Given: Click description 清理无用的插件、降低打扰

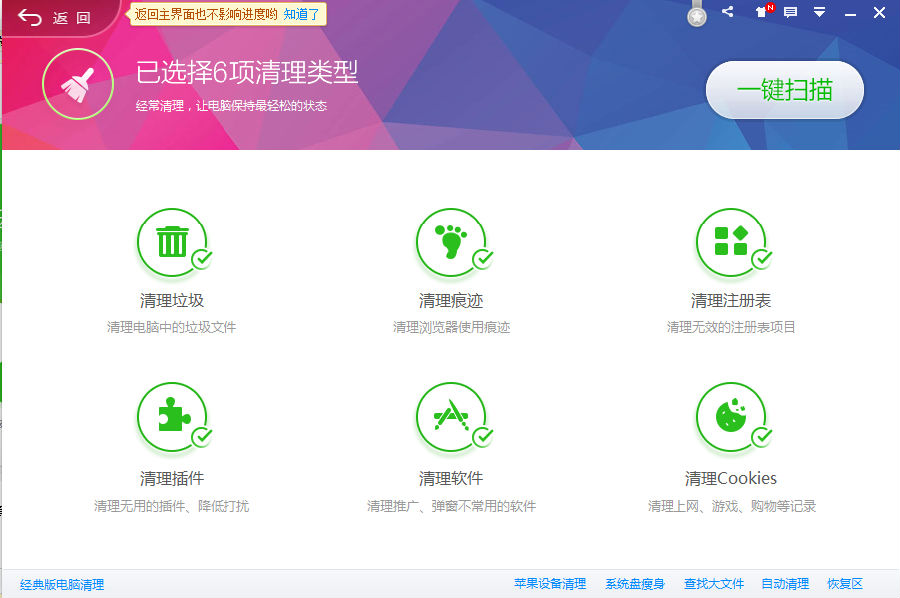Looking at the screenshot, I should point(172,506).
